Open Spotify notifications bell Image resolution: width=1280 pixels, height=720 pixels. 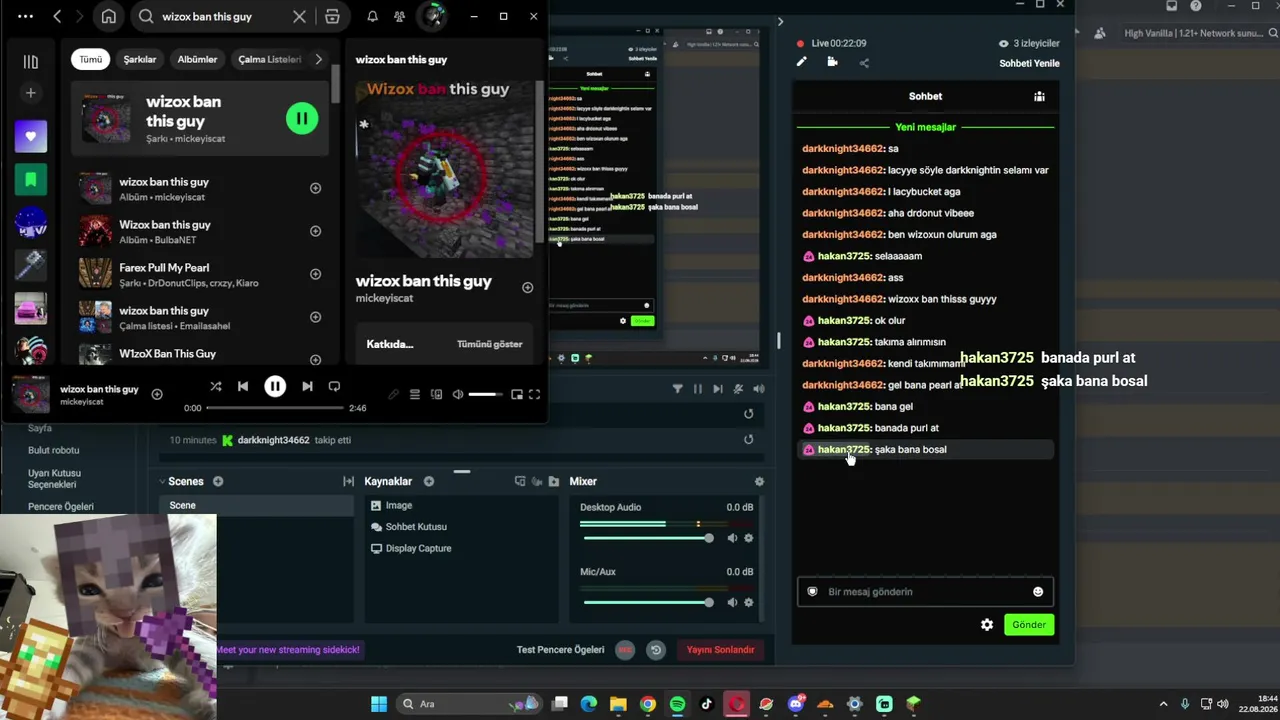pos(372,16)
